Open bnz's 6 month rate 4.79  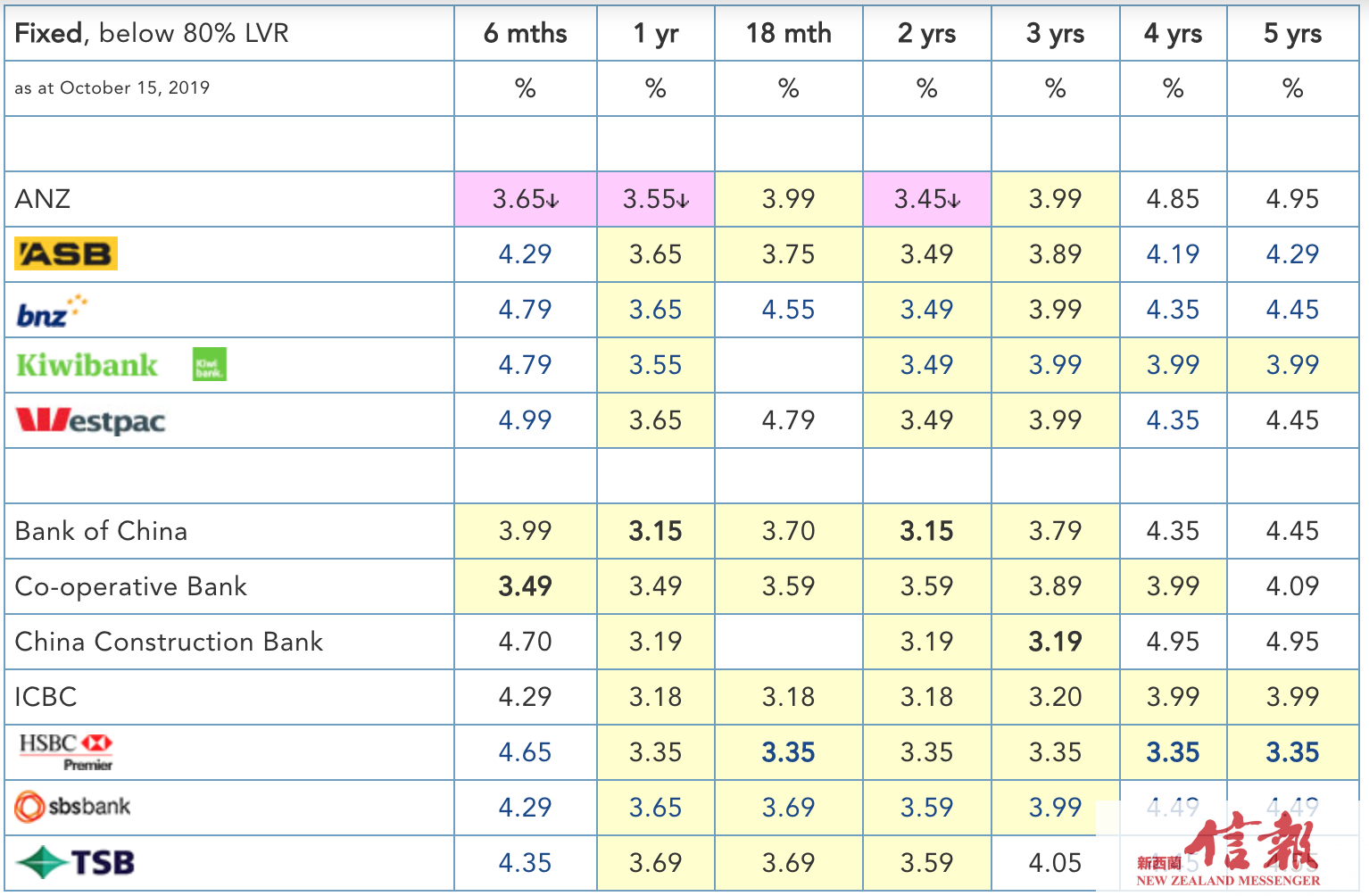(526, 310)
